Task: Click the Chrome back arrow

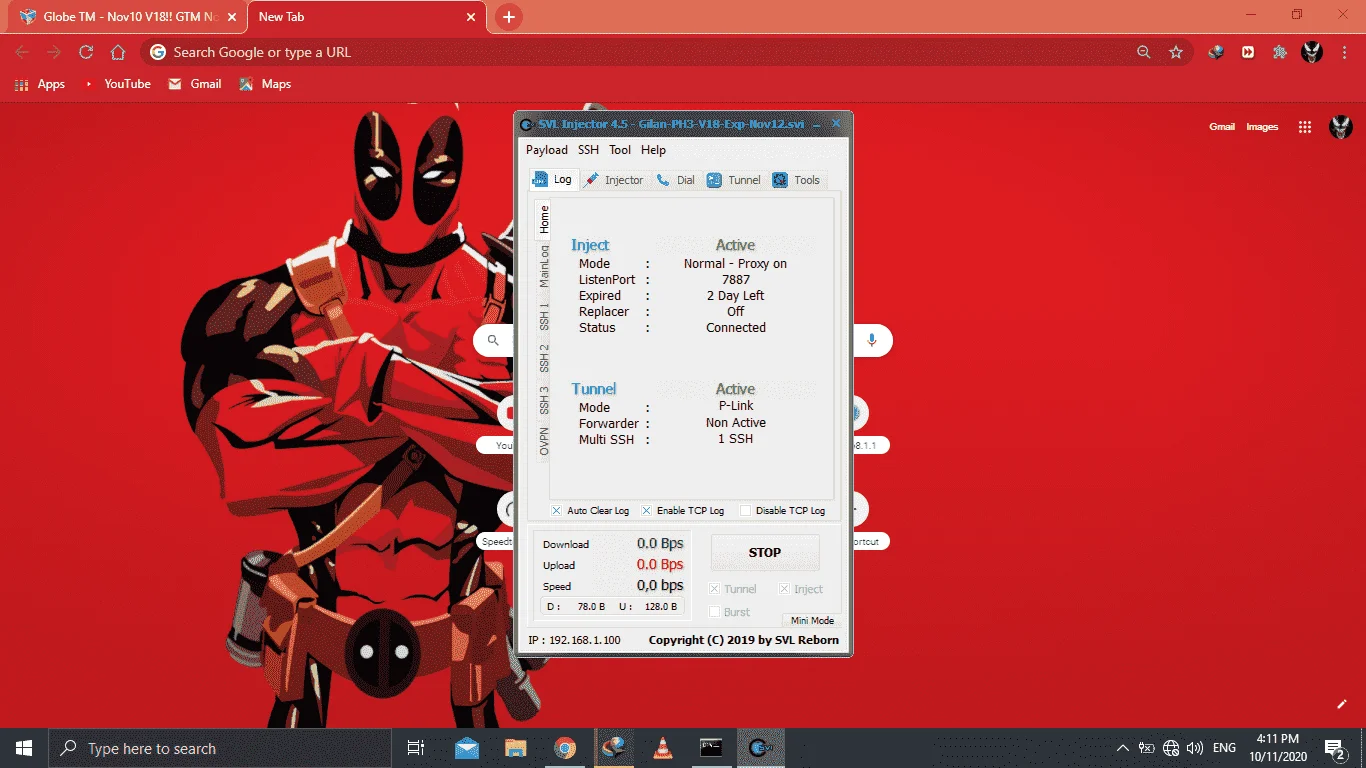Action: pyautogui.click(x=22, y=52)
